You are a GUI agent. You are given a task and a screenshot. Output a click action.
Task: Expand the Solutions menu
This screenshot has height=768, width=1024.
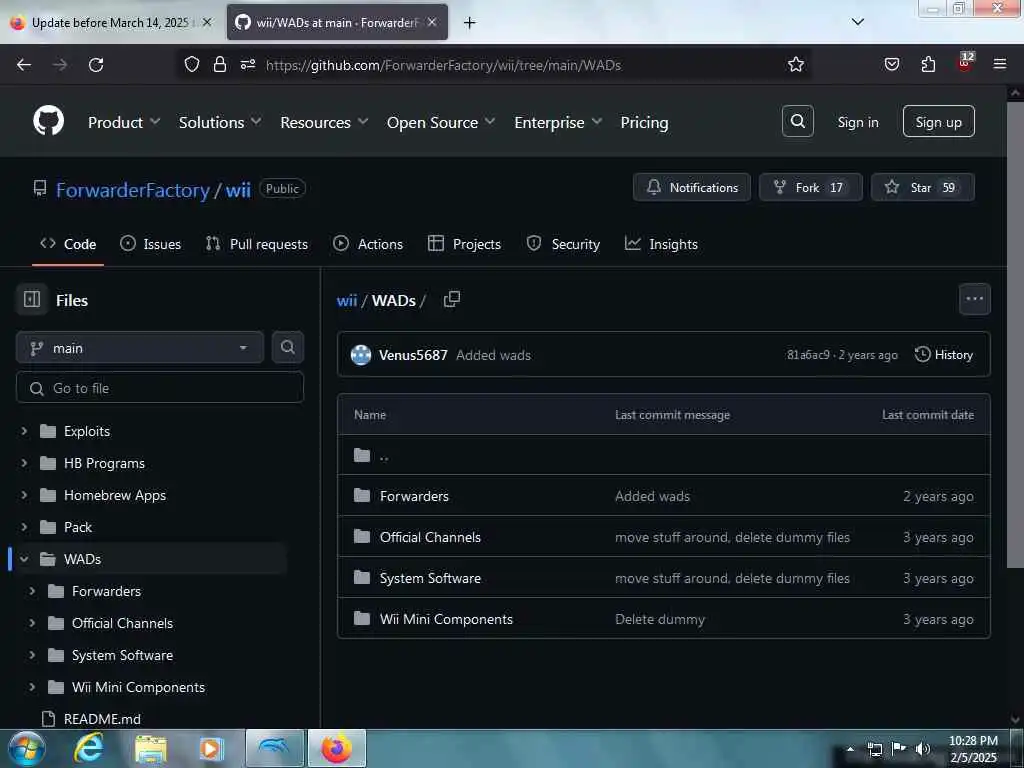coord(219,122)
